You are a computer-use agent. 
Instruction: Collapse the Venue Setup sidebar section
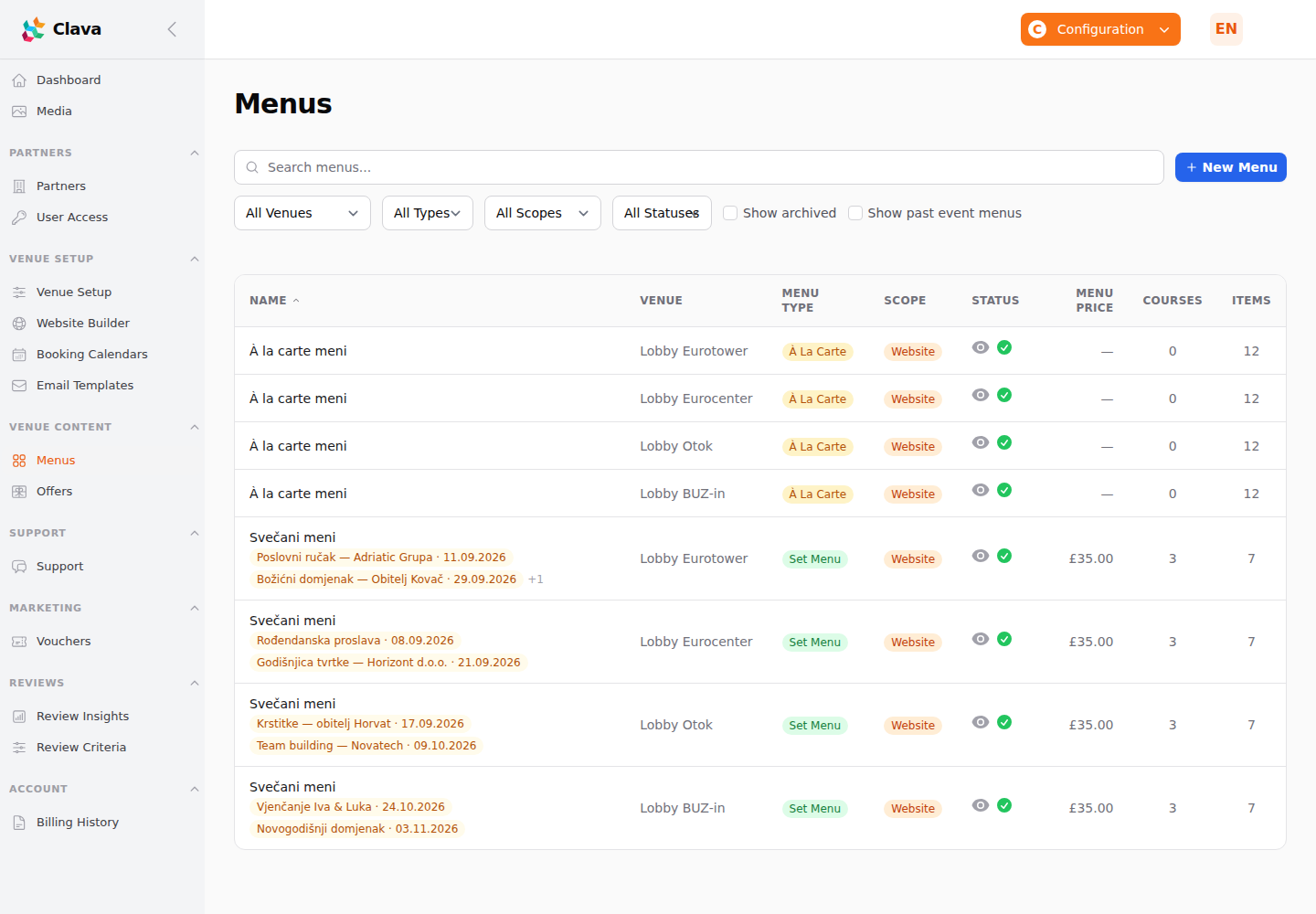click(195, 259)
